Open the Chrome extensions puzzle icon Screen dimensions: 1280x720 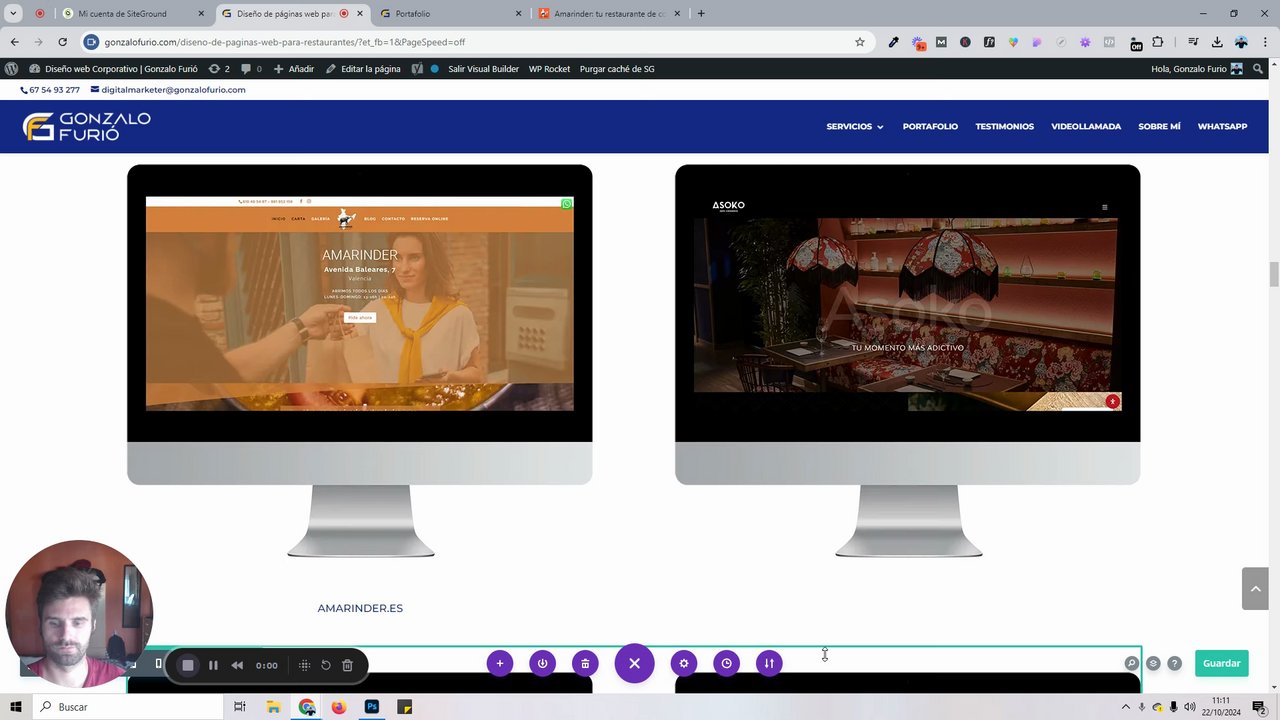tap(1158, 42)
